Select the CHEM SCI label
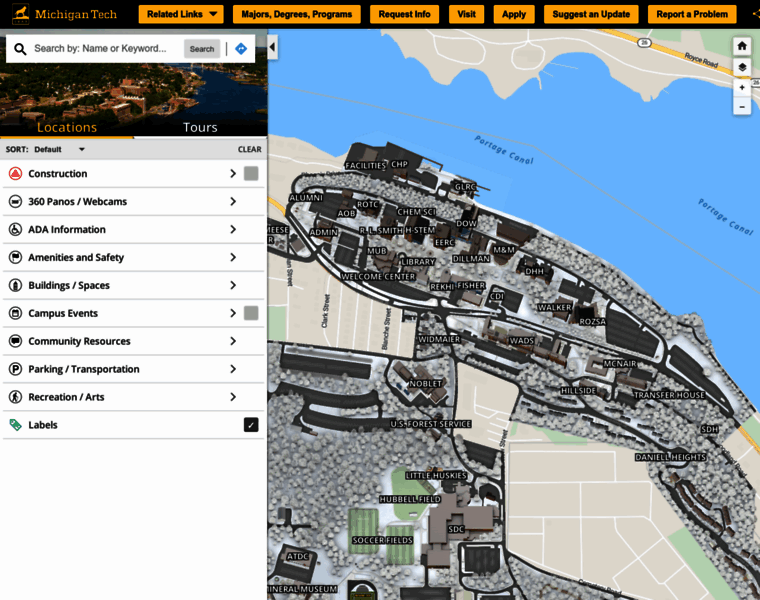The image size is (760, 600). [416, 212]
